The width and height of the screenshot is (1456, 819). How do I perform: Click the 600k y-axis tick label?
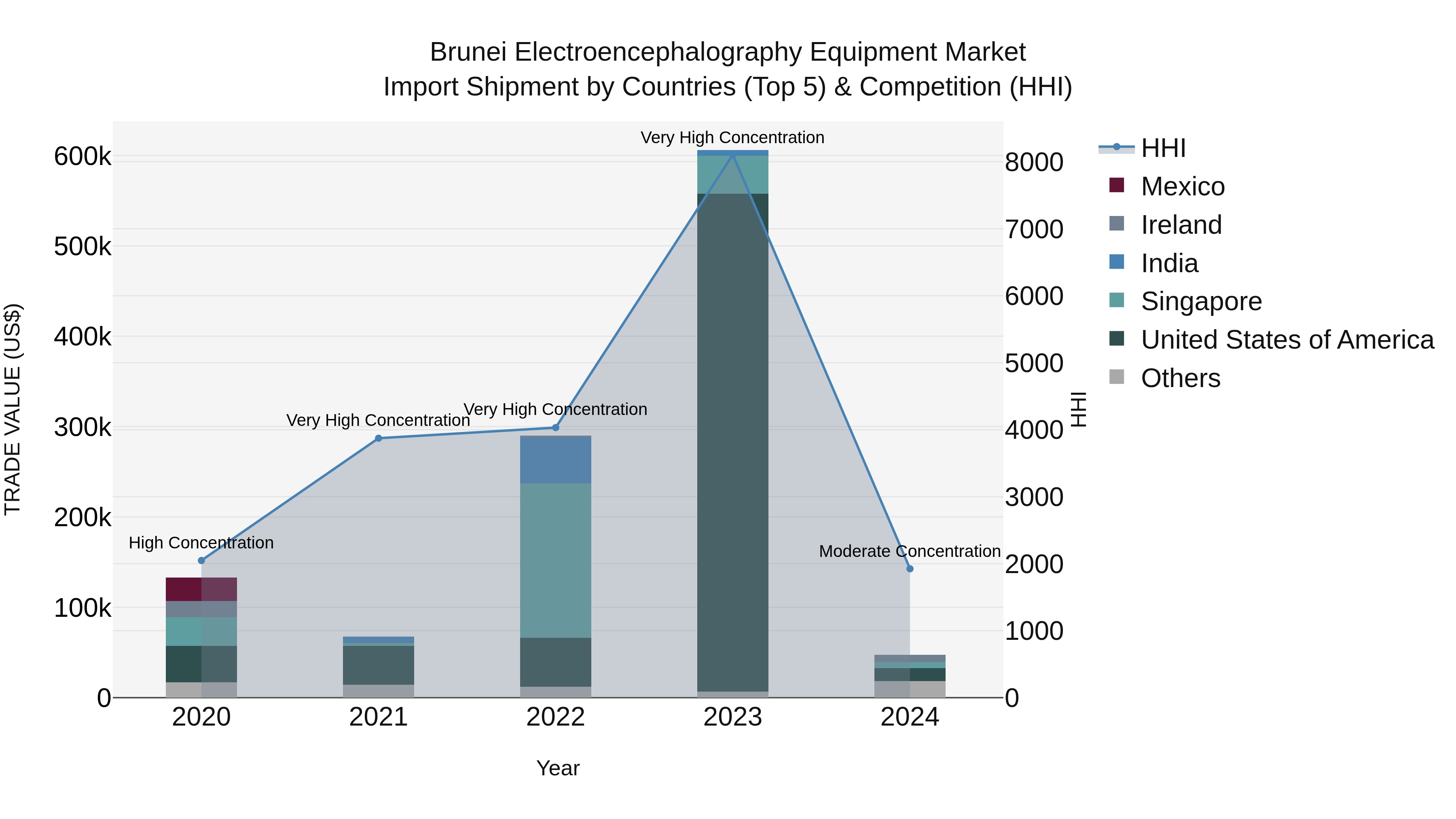pos(83,156)
